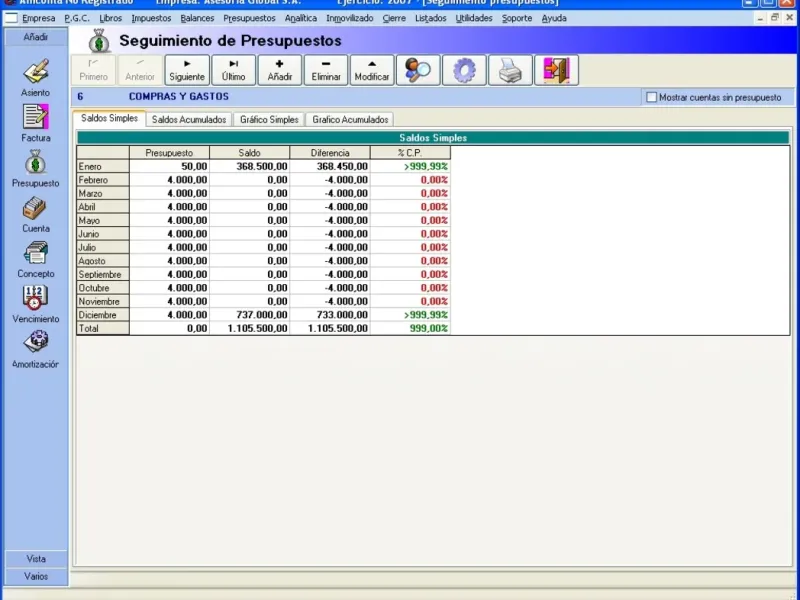800x600 pixels.
Task: Open the Balances menu
Action: [197, 18]
